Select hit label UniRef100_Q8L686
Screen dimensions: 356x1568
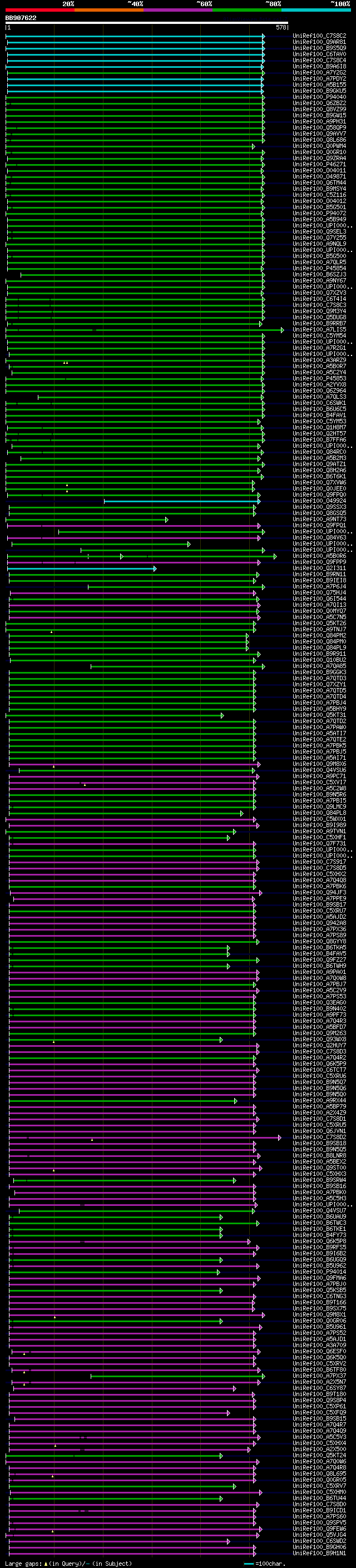[x=319, y=140]
